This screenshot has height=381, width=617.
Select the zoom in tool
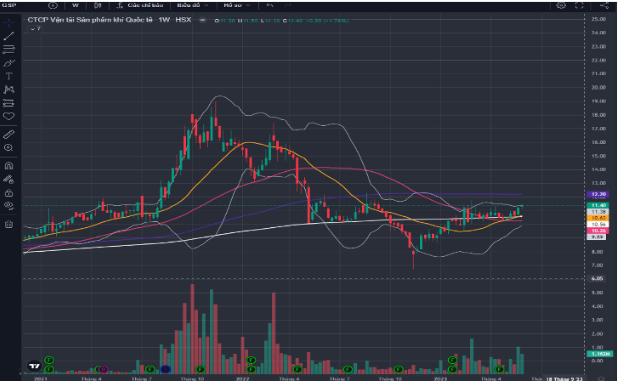9,148
